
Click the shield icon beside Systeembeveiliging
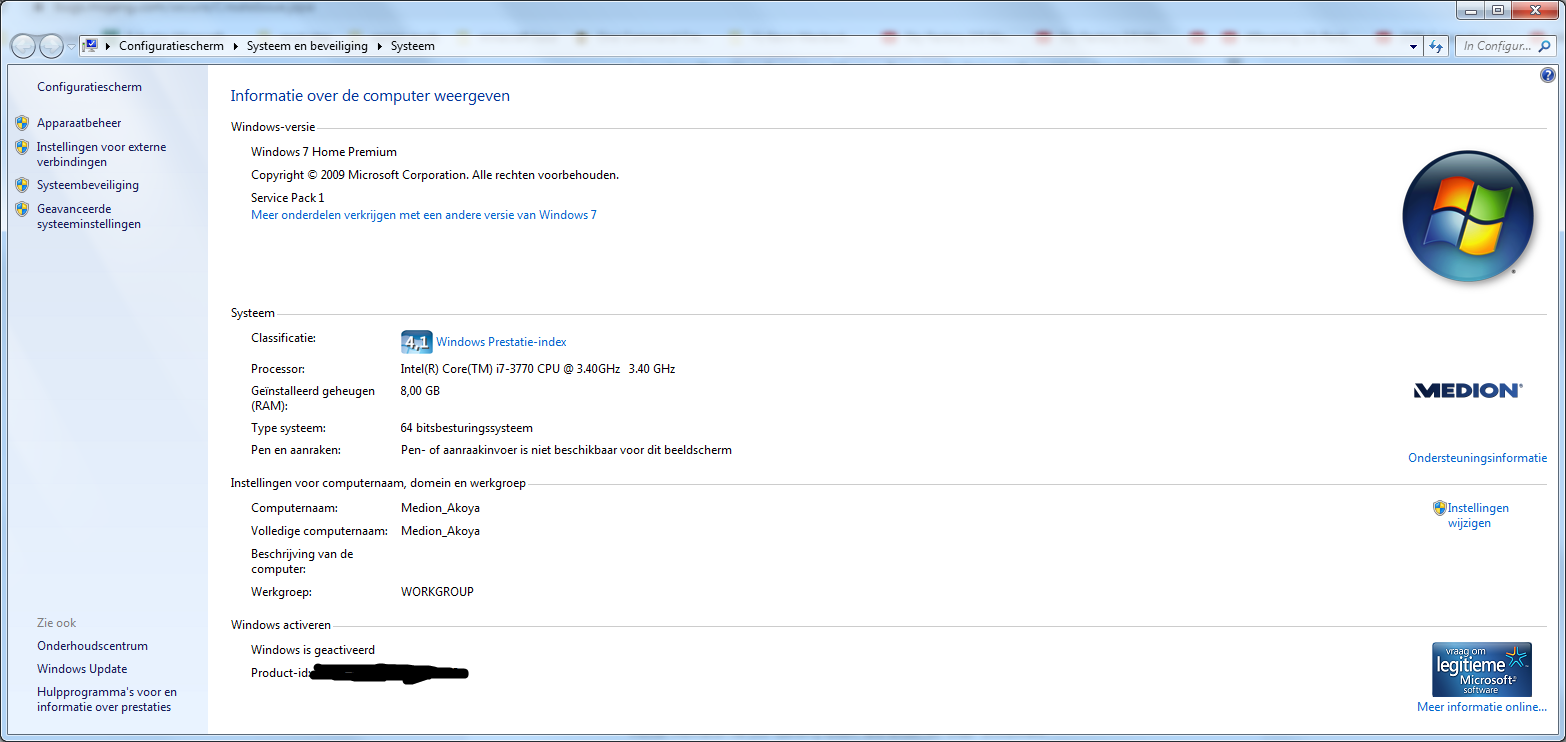pos(22,185)
